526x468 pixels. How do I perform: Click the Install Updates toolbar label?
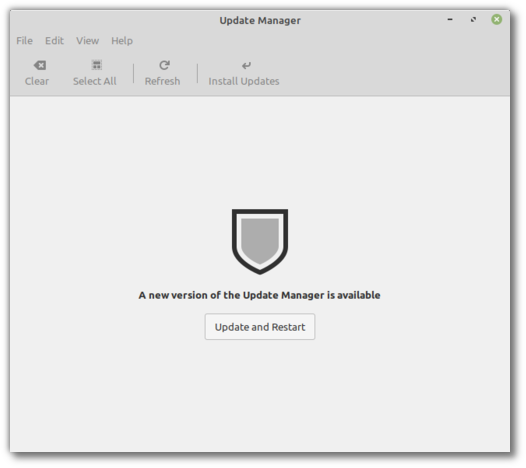point(244,81)
